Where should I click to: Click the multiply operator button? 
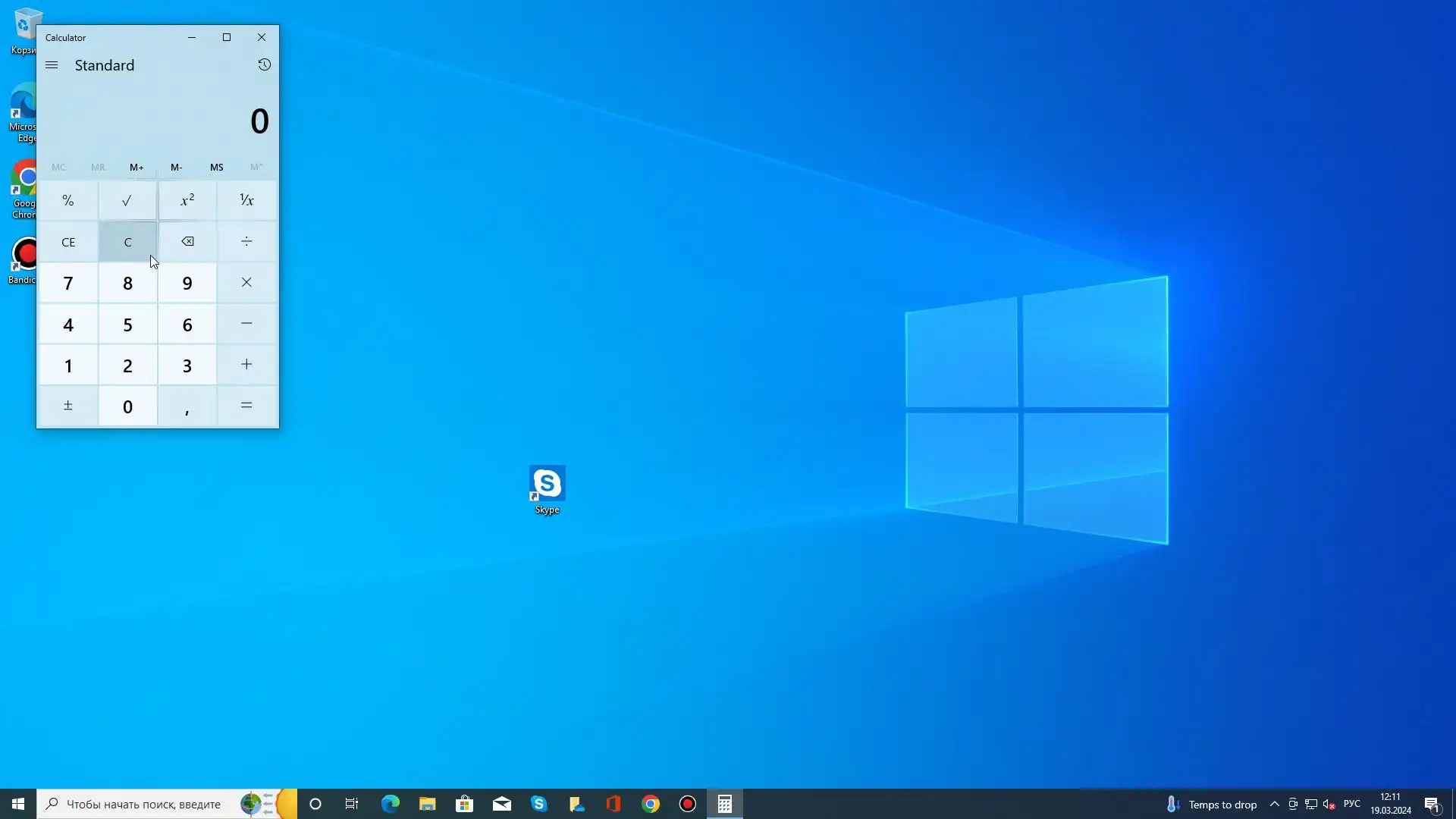pyautogui.click(x=246, y=283)
